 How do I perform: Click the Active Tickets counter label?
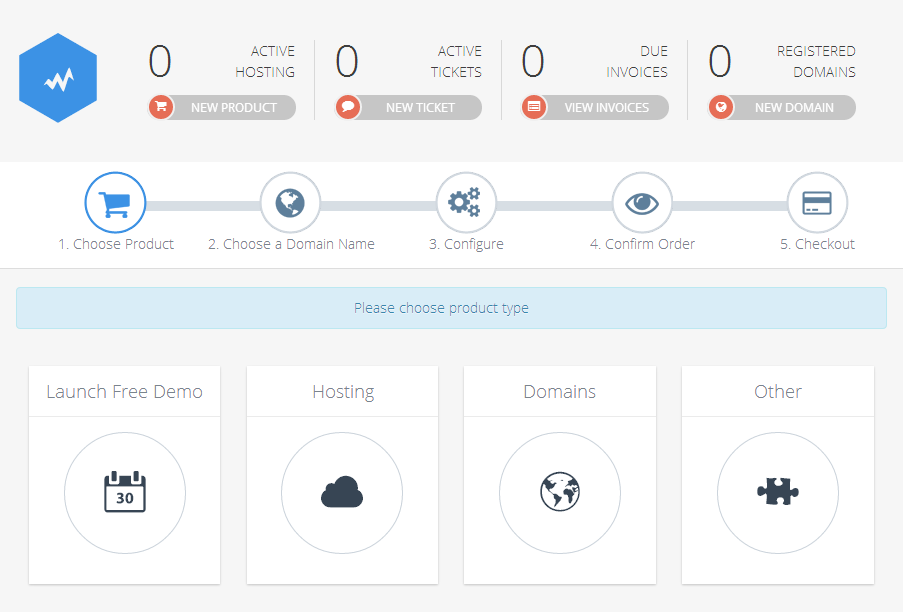click(456, 62)
